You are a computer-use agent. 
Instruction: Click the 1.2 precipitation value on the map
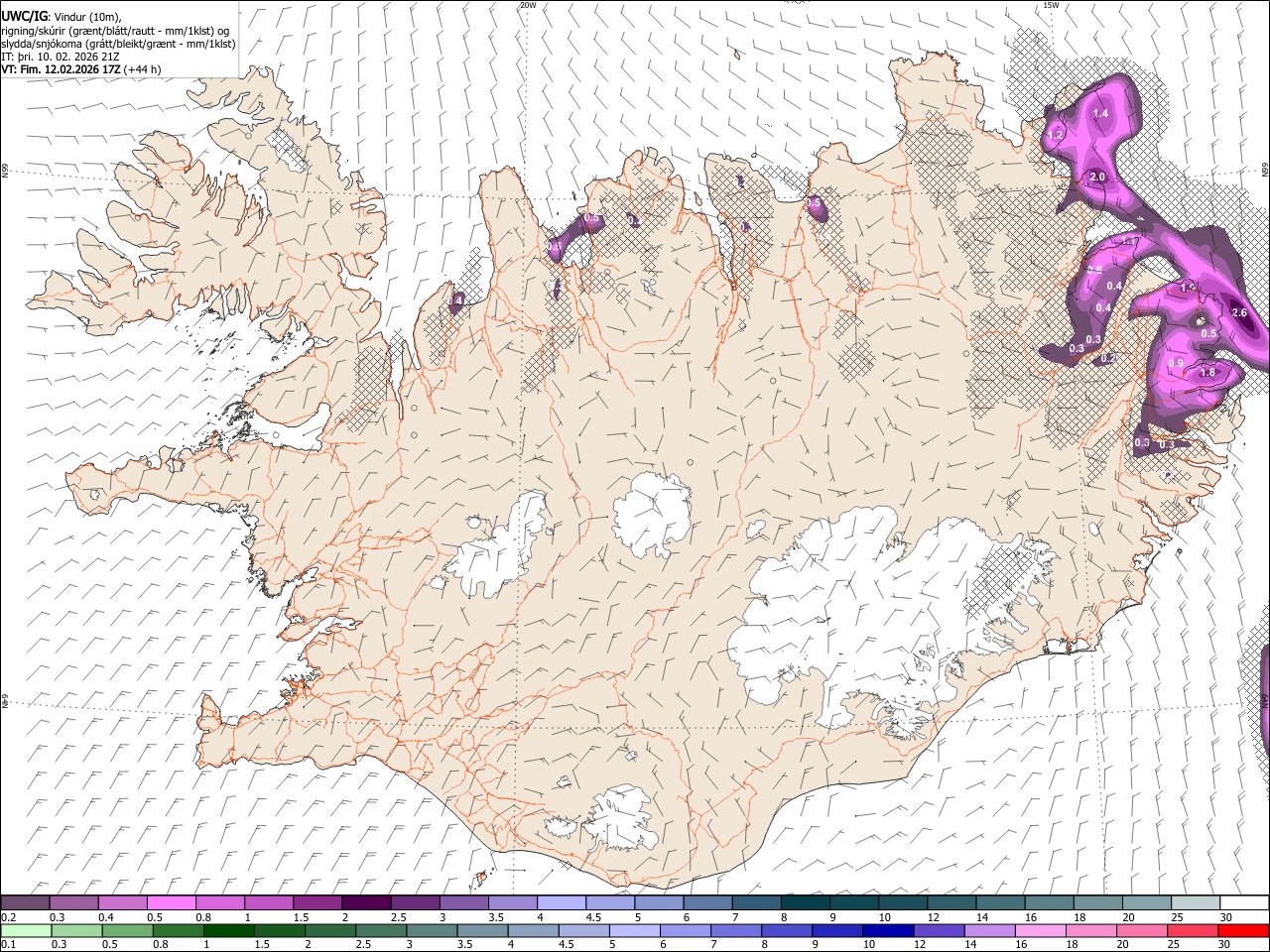pyautogui.click(x=1055, y=135)
